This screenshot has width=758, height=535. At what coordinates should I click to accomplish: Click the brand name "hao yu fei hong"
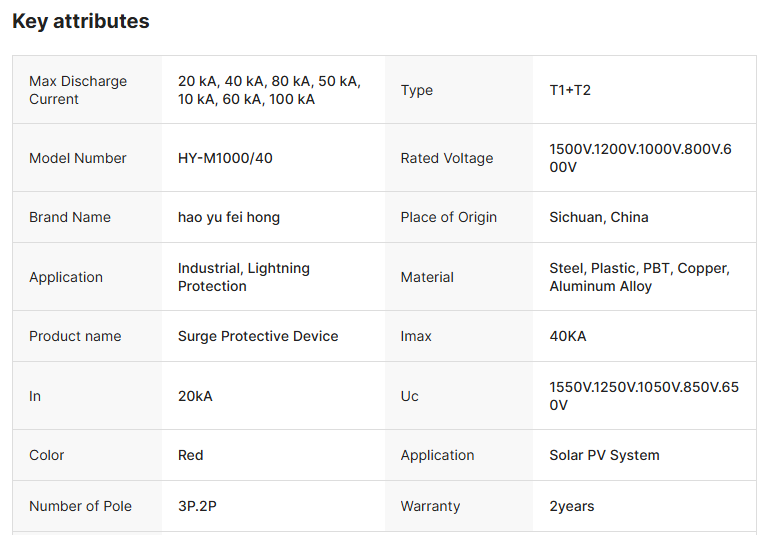click(229, 217)
